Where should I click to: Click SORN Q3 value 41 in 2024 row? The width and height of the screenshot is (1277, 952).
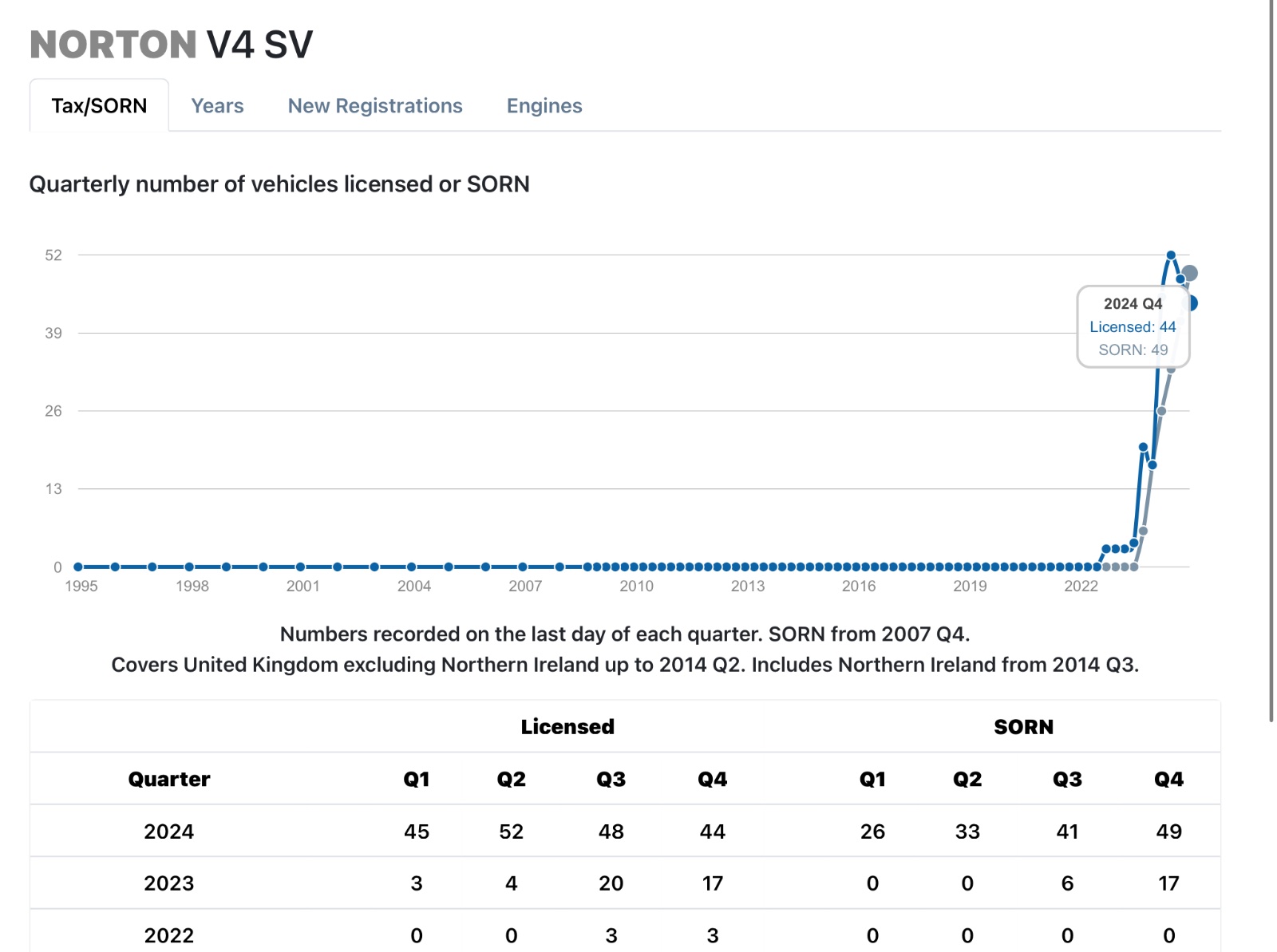[x=1067, y=832]
